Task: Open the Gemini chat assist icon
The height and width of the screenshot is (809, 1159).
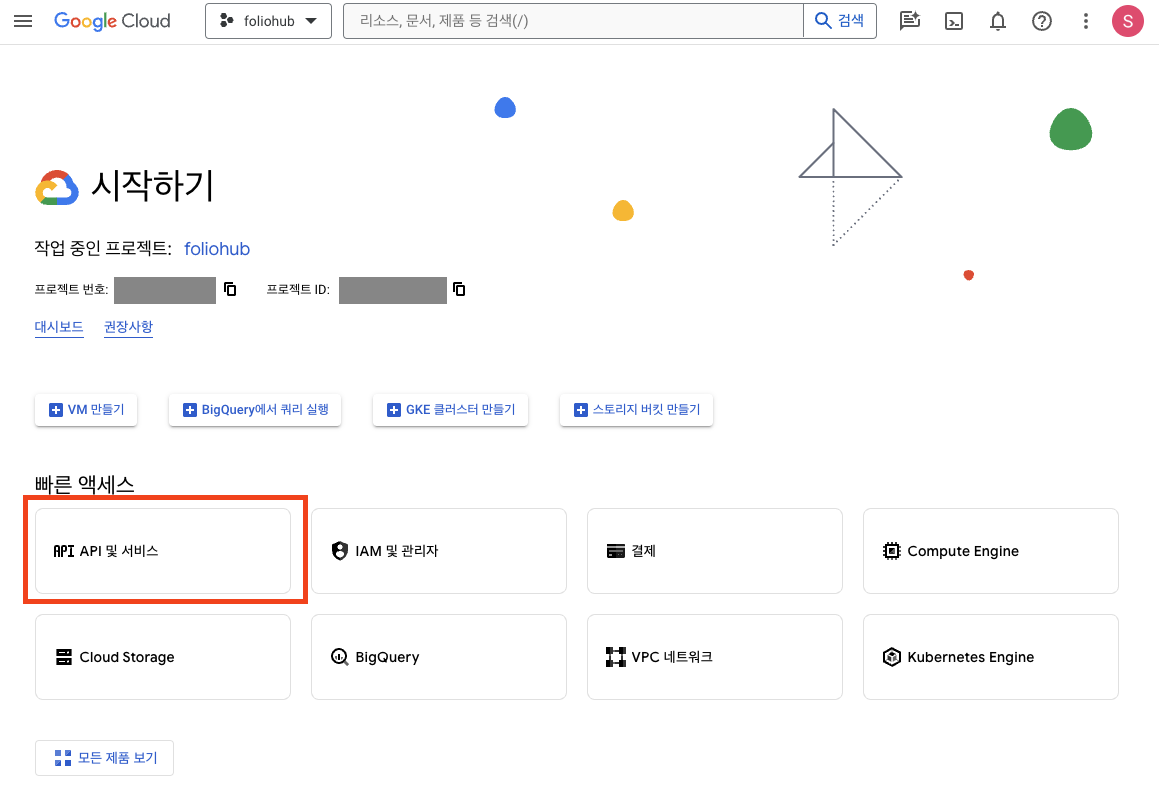Action: click(x=910, y=21)
